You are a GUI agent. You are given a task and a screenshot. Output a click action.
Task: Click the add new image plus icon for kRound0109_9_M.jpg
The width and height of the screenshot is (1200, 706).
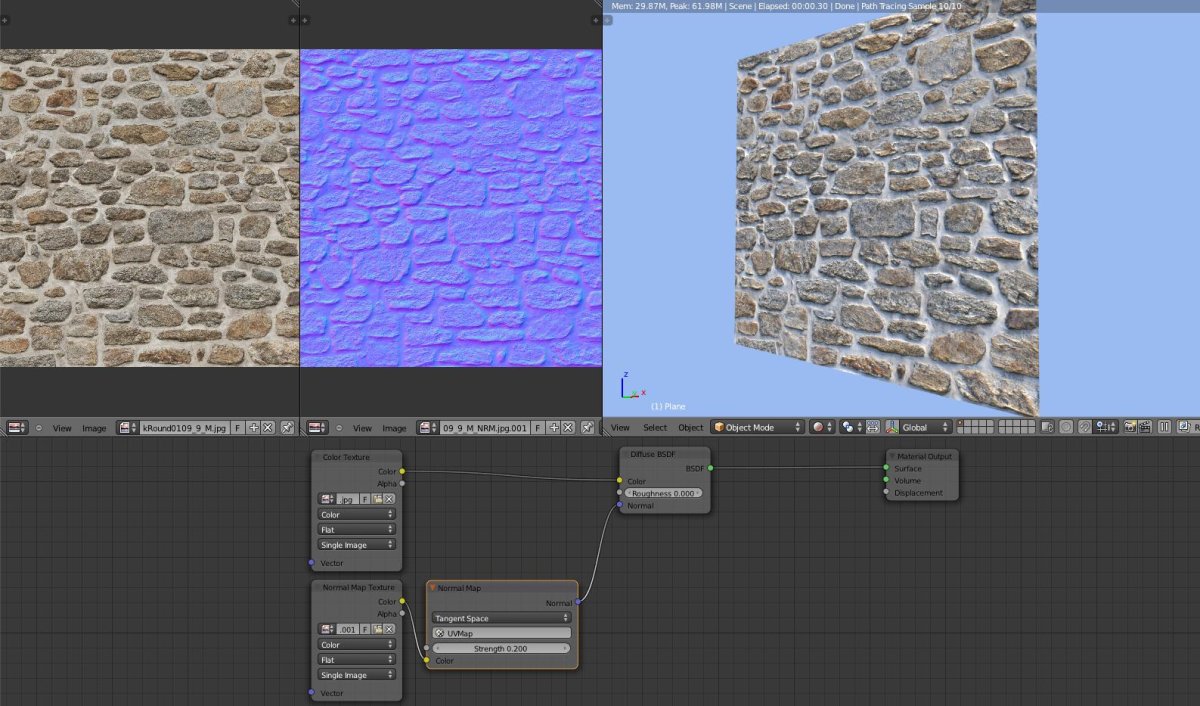click(x=253, y=427)
